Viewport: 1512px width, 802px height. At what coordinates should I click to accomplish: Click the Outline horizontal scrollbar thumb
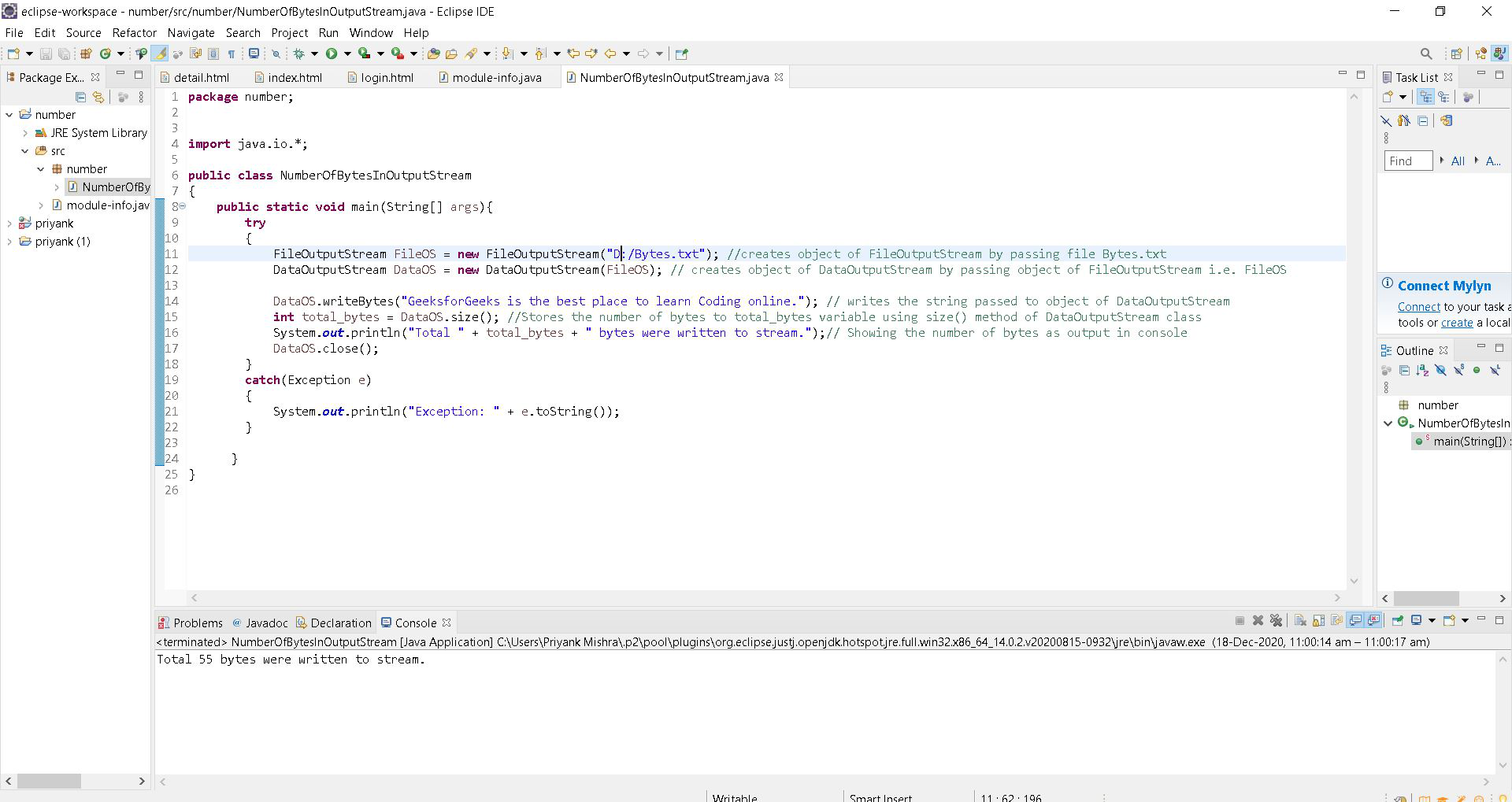point(1426,599)
